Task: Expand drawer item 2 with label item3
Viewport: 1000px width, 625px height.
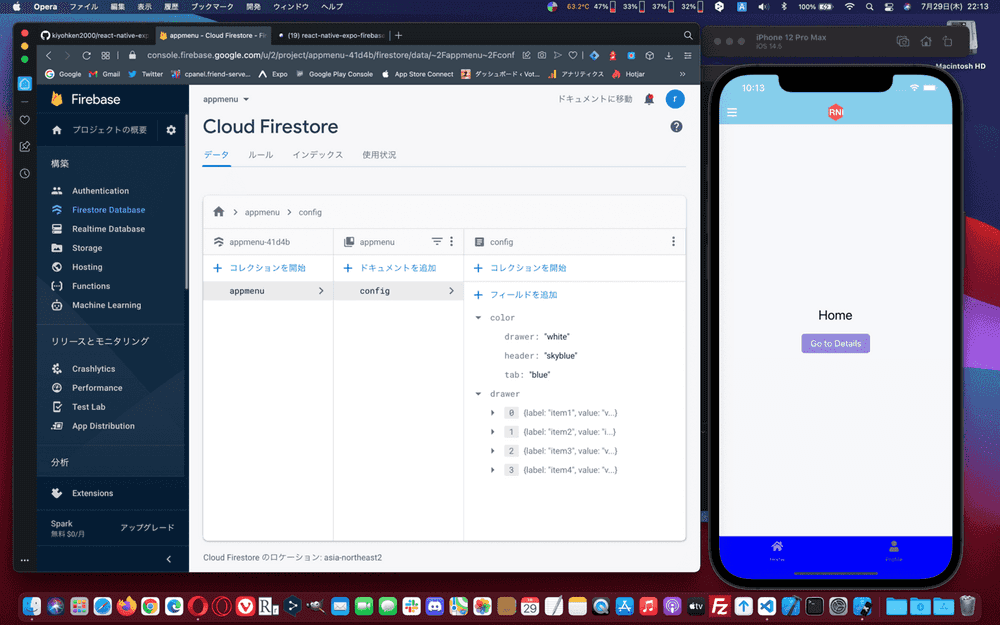Action: pos(492,452)
